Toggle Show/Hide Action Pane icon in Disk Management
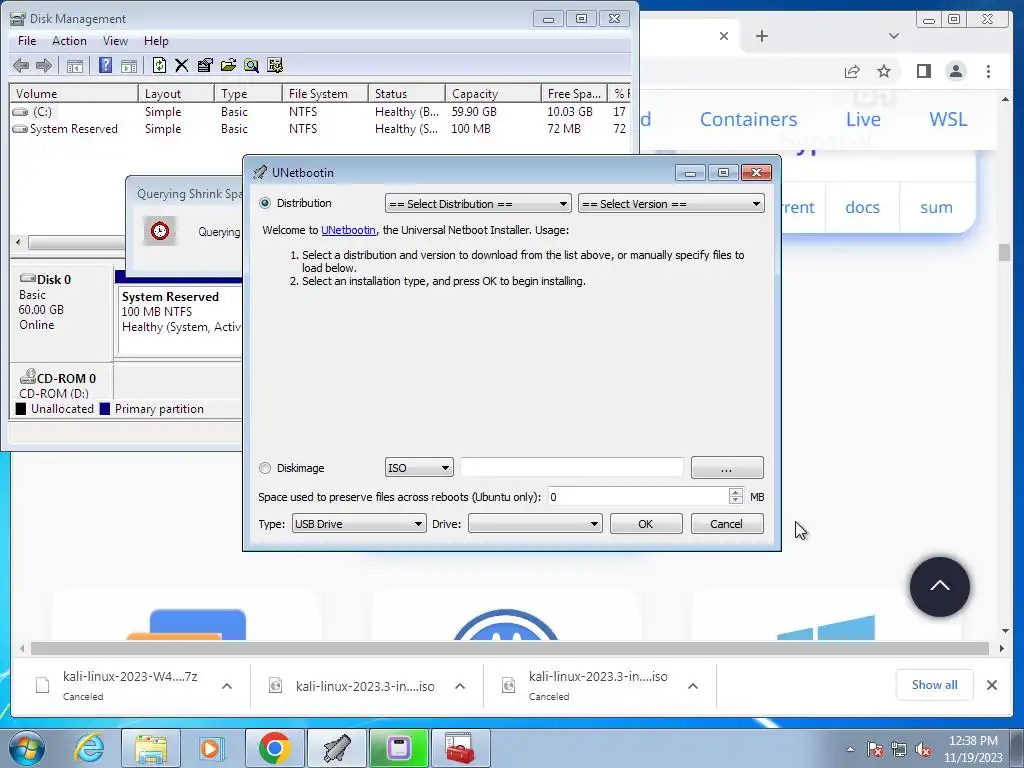Screen dimensions: 1024x768 click(129, 65)
